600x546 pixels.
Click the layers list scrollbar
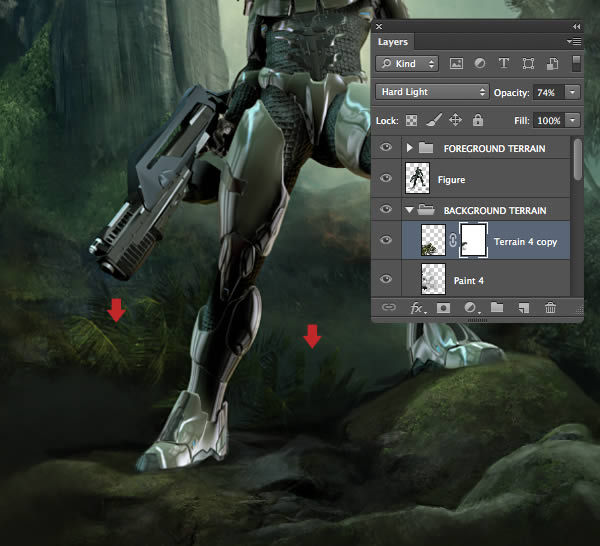578,160
